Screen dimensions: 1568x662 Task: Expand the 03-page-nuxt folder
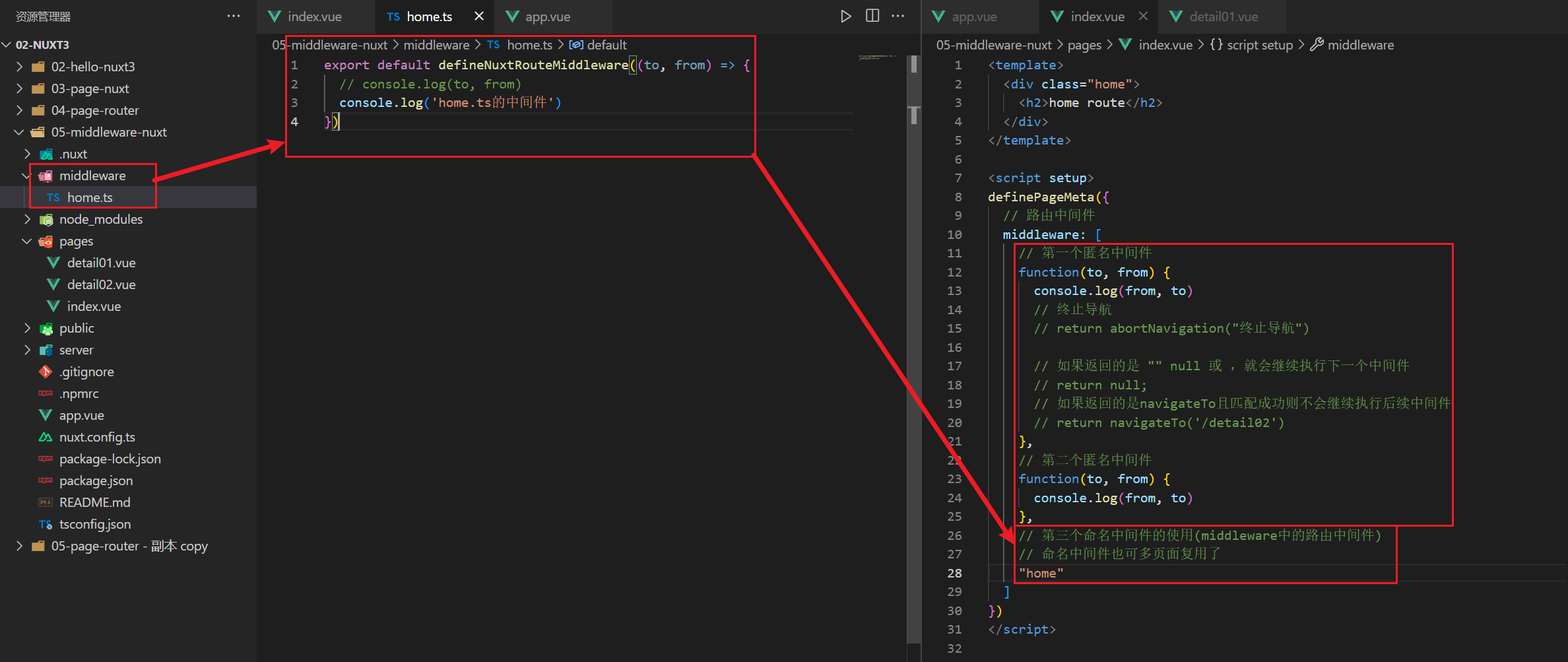(x=19, y=88)
